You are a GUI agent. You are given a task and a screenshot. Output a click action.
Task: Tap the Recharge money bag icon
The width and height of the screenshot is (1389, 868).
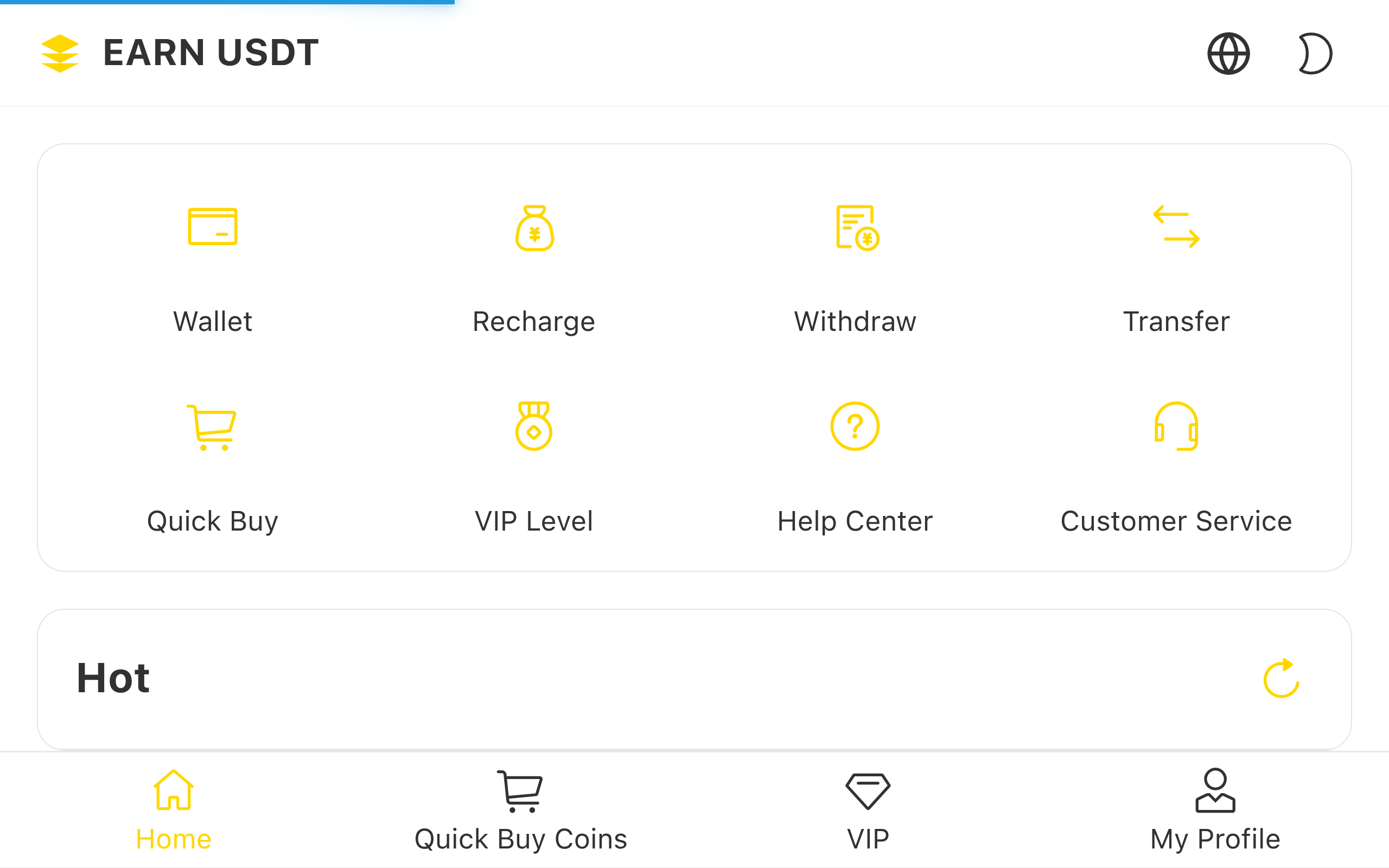tap(534, 228)
